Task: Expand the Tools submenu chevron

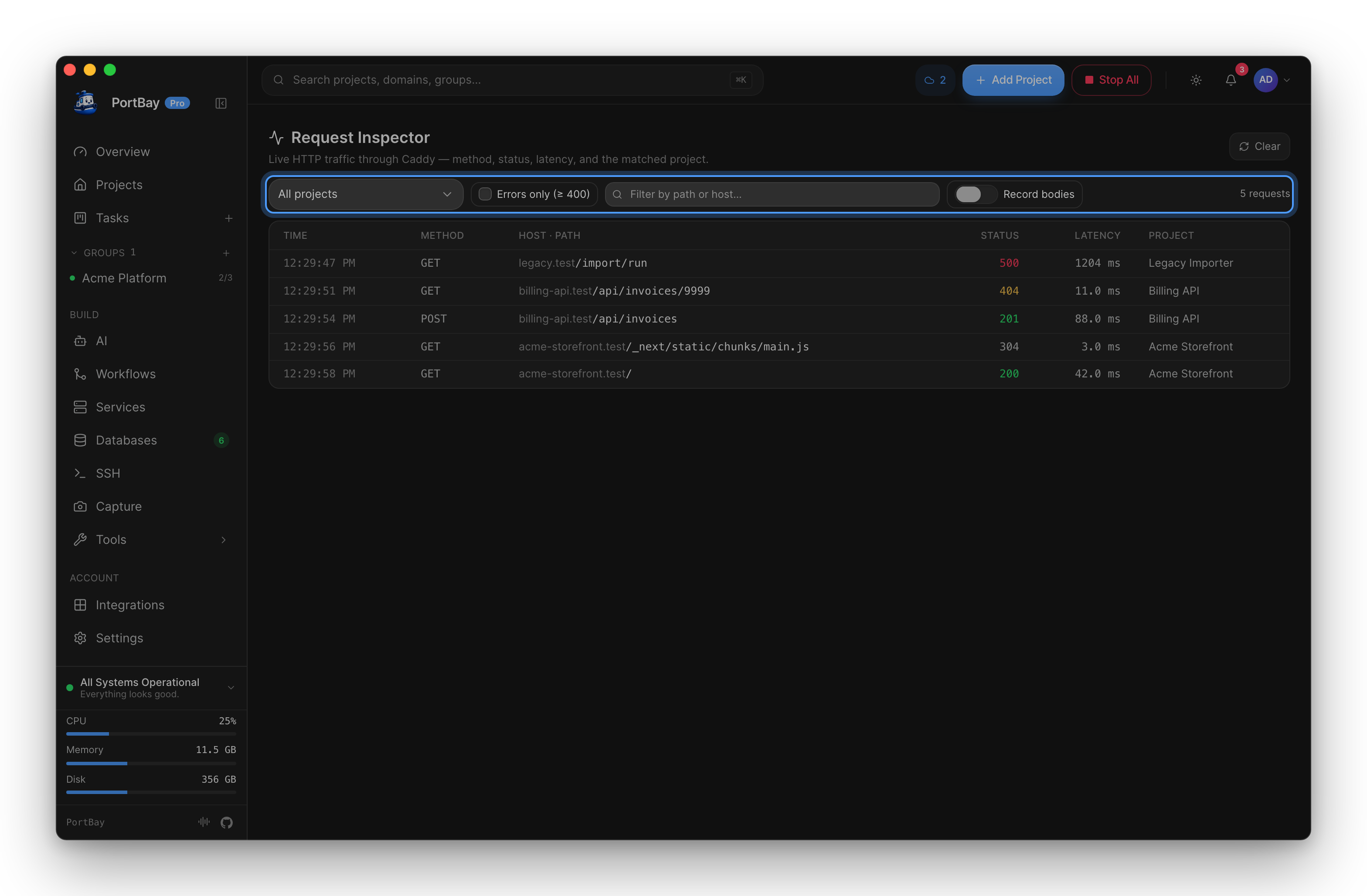Action: coord(224,540)
